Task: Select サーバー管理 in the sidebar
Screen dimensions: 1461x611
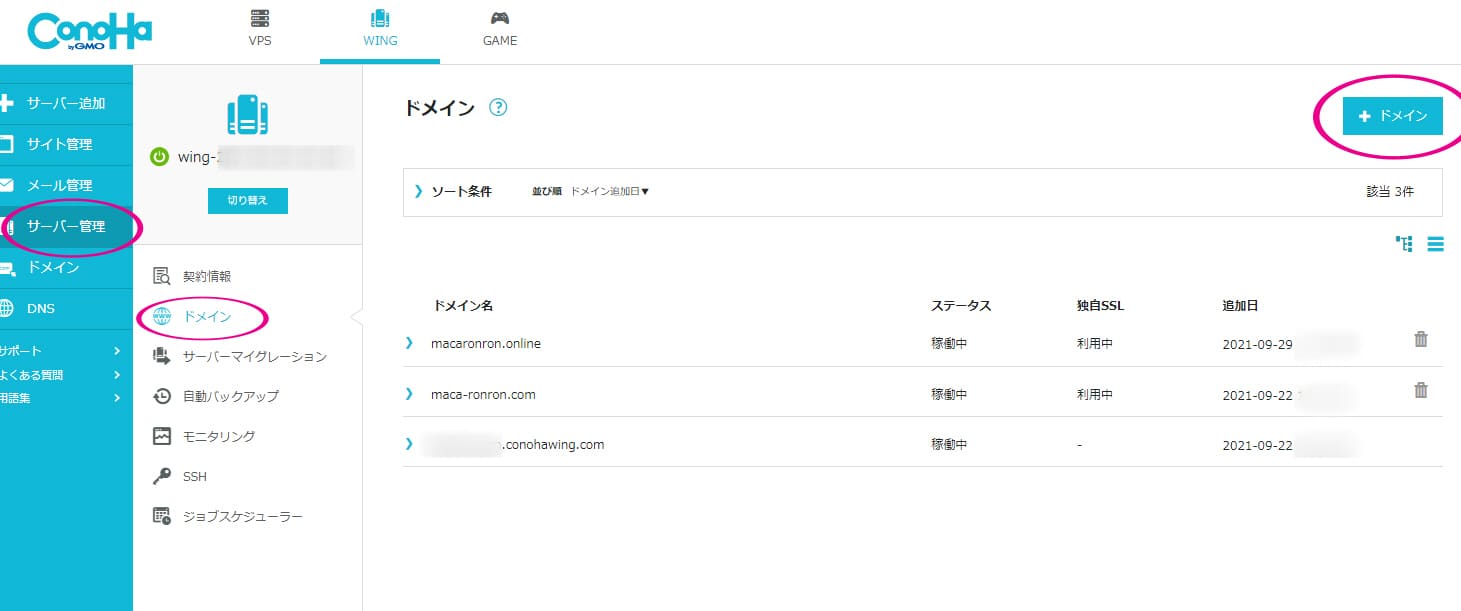Action: [66, 226]
